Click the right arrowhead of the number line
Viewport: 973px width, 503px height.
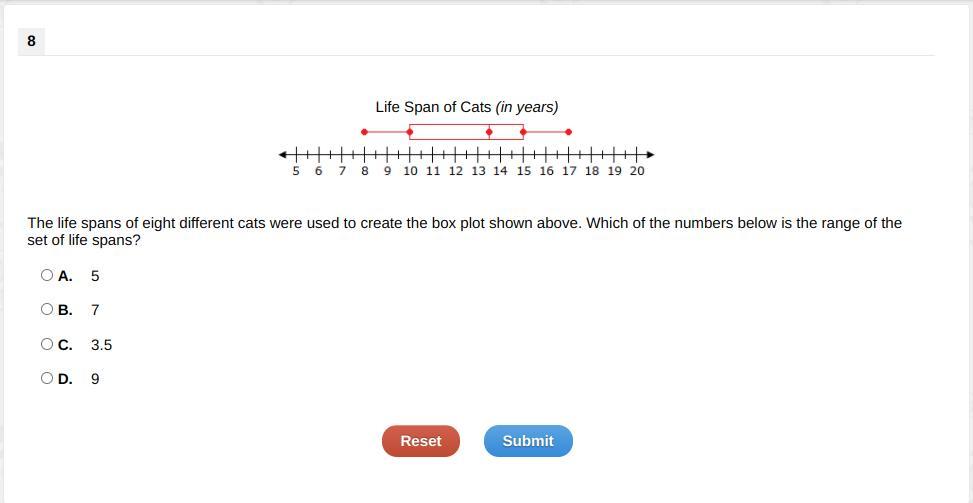651,155
